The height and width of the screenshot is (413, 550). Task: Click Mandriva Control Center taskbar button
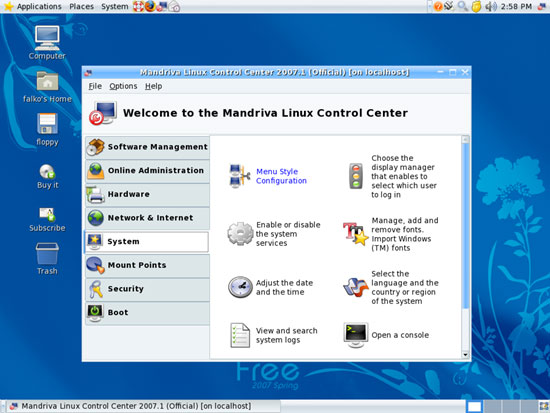144,406
